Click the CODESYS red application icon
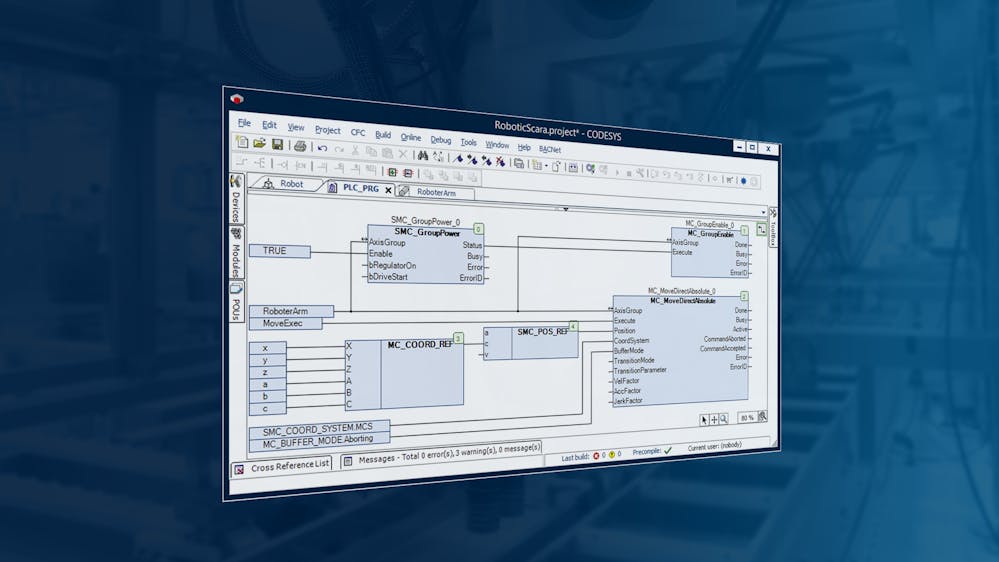Image resolution: width=999 pixels, height=562 pixels. click(x=237, y=99)
